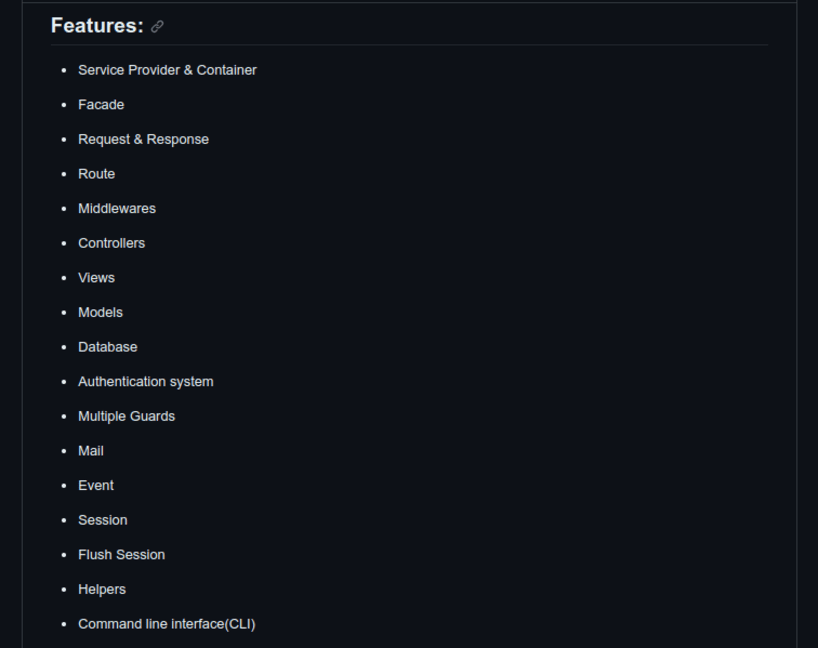Click the anchor link icon beside Features

(x=157, y=27)
